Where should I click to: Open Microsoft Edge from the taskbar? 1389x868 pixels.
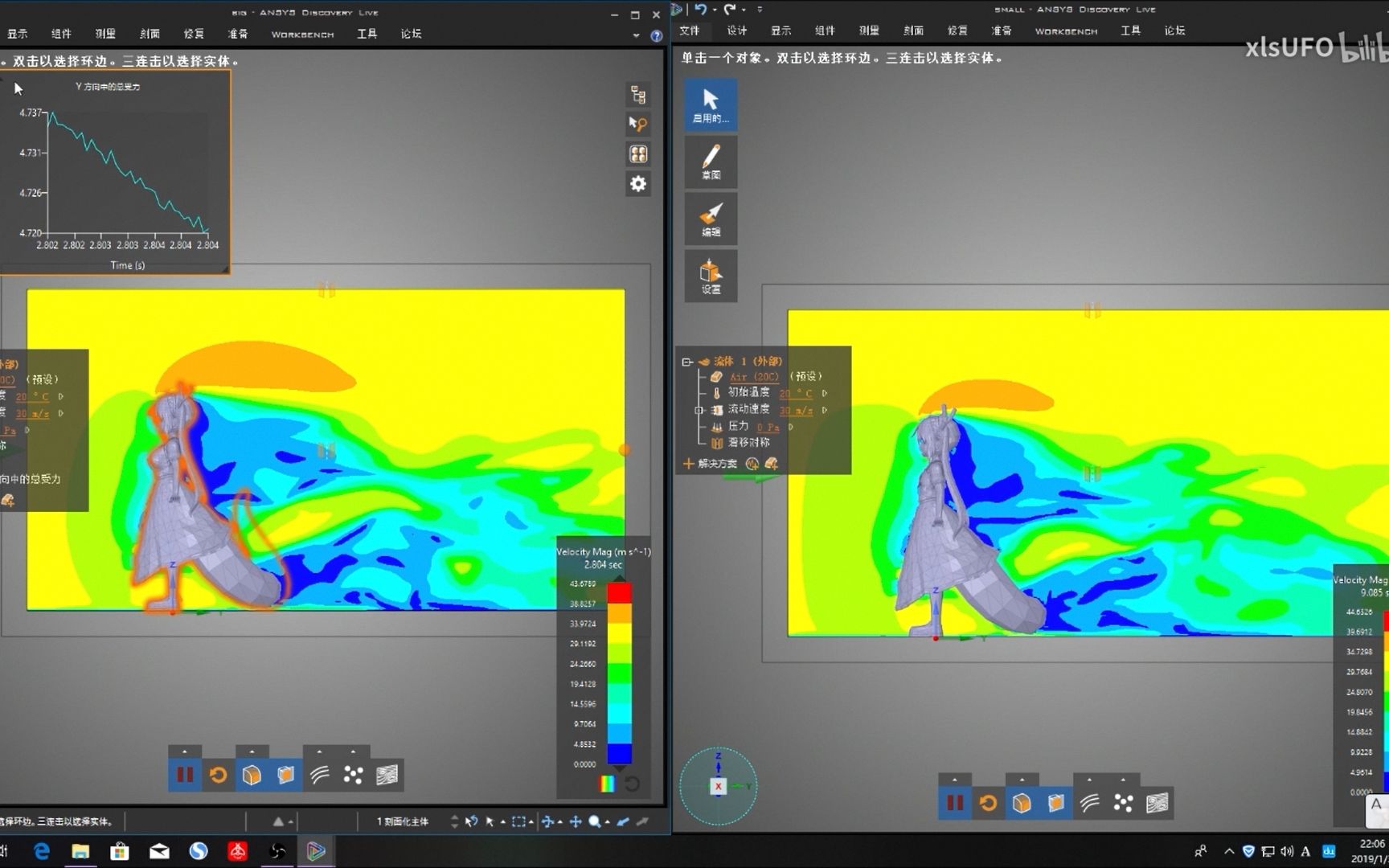click(x=42, y=850)
